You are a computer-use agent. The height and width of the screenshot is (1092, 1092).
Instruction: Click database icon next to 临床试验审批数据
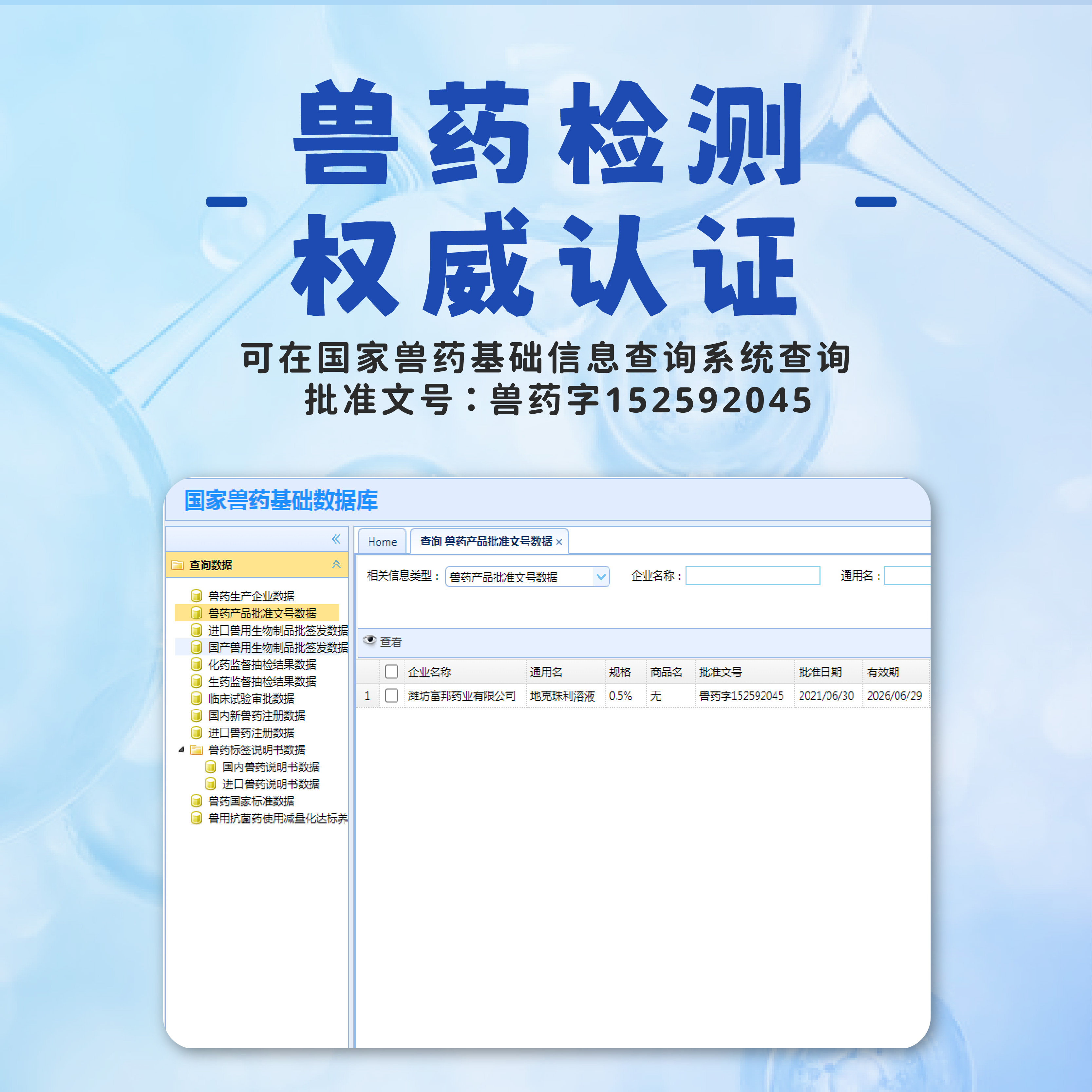196,698
